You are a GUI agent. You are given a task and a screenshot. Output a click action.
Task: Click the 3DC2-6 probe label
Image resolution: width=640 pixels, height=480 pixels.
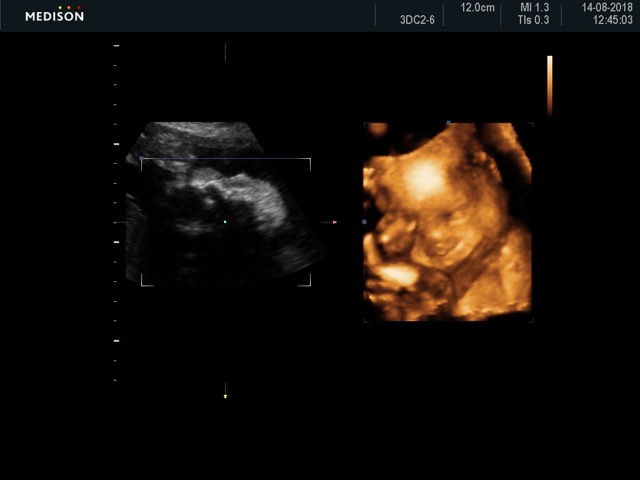(x=417, y=20)
